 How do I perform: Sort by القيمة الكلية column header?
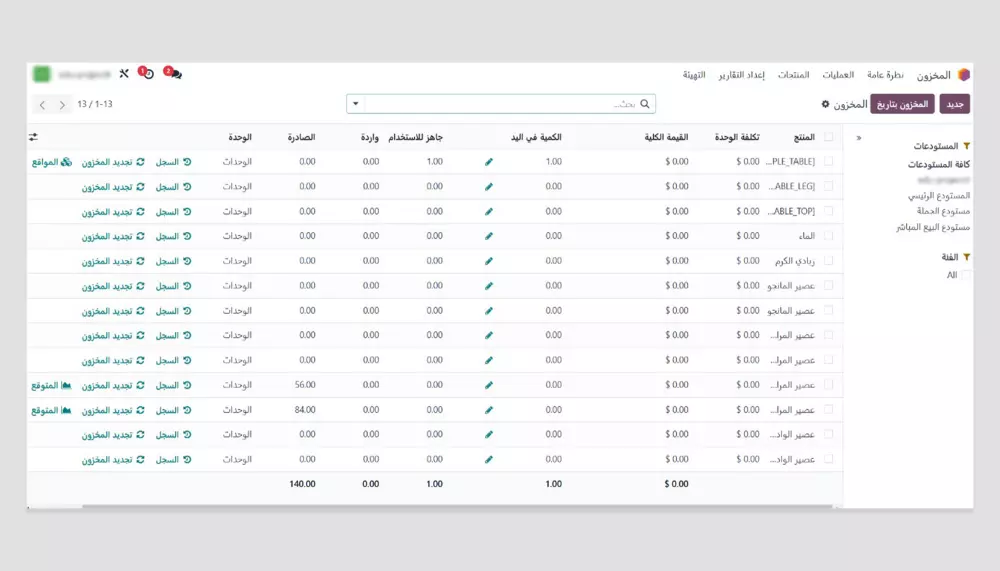pyautogui.click(x=666, y=137)
